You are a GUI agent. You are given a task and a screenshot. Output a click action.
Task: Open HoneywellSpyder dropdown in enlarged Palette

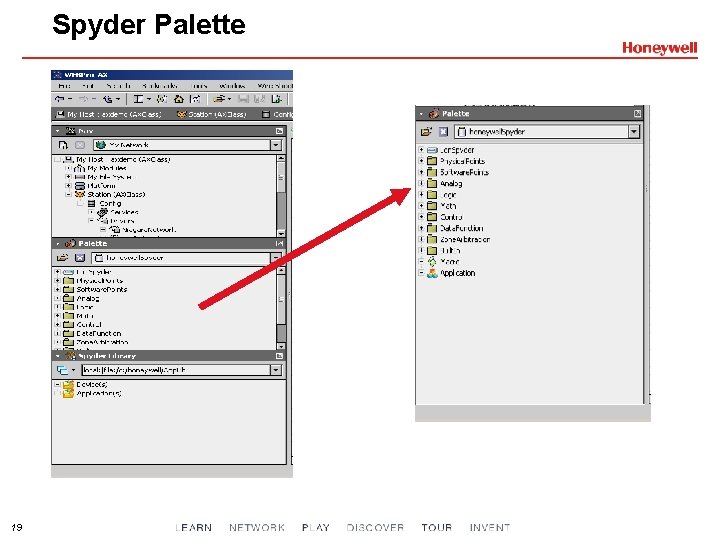(634, 132)
